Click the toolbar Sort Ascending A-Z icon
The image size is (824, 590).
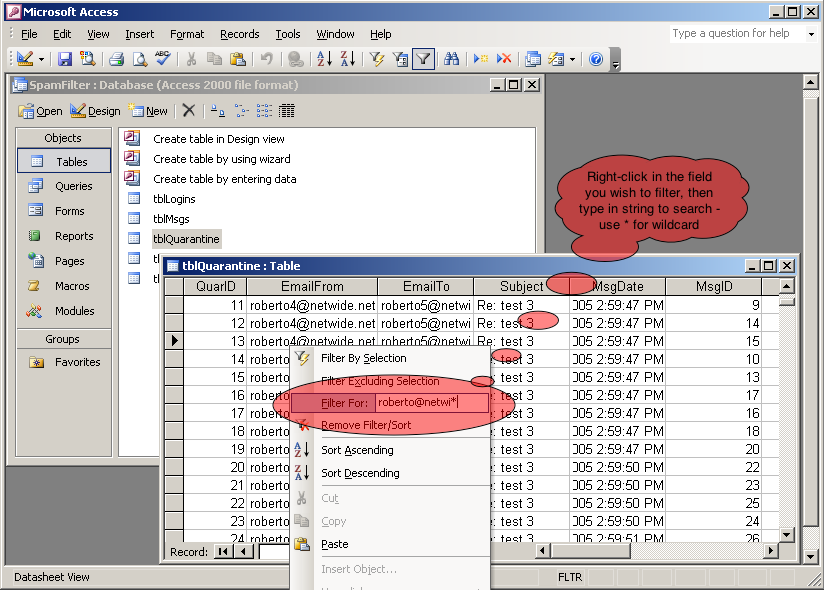(x=324, y=59)
